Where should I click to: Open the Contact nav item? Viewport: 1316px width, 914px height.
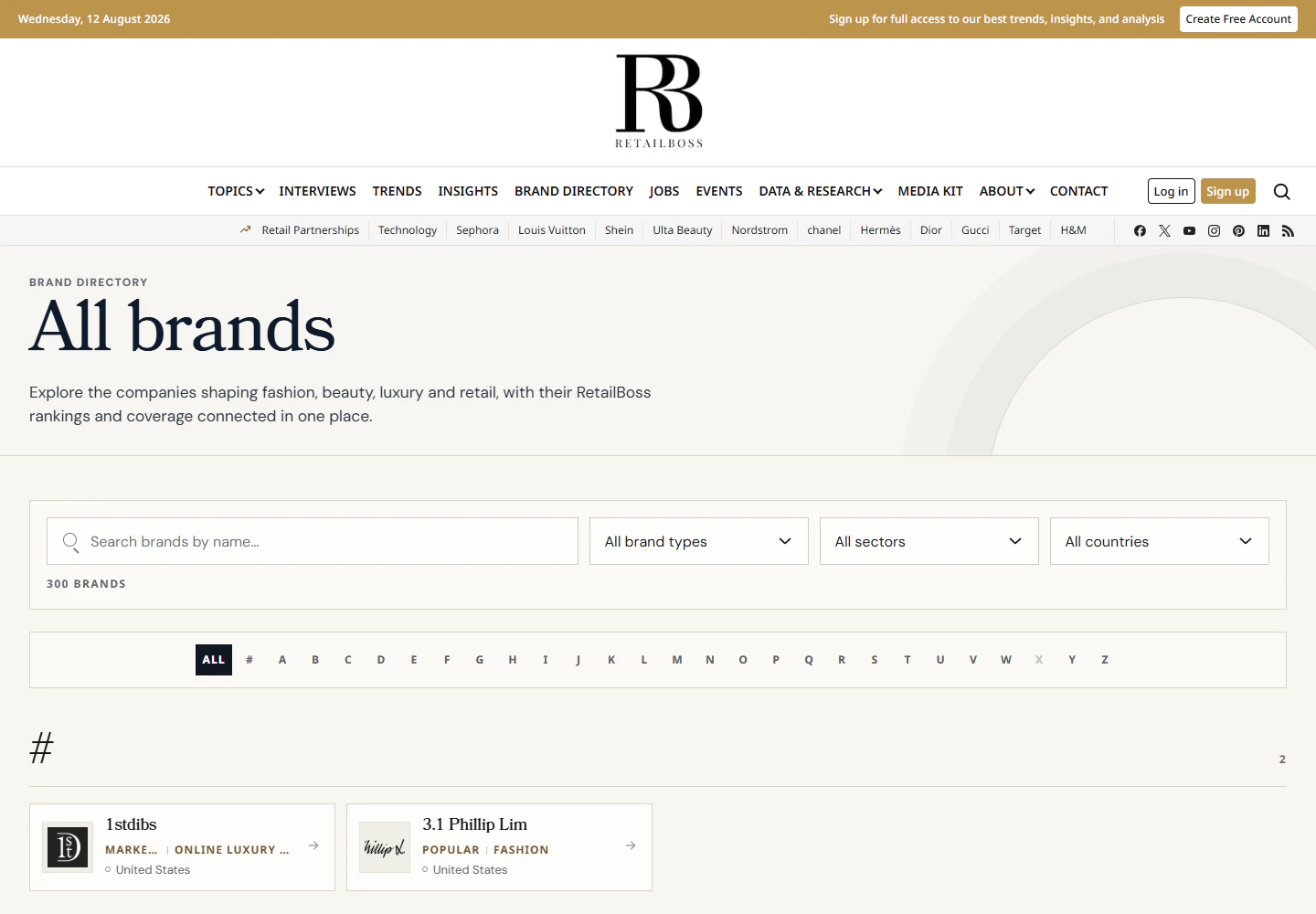1078,191
